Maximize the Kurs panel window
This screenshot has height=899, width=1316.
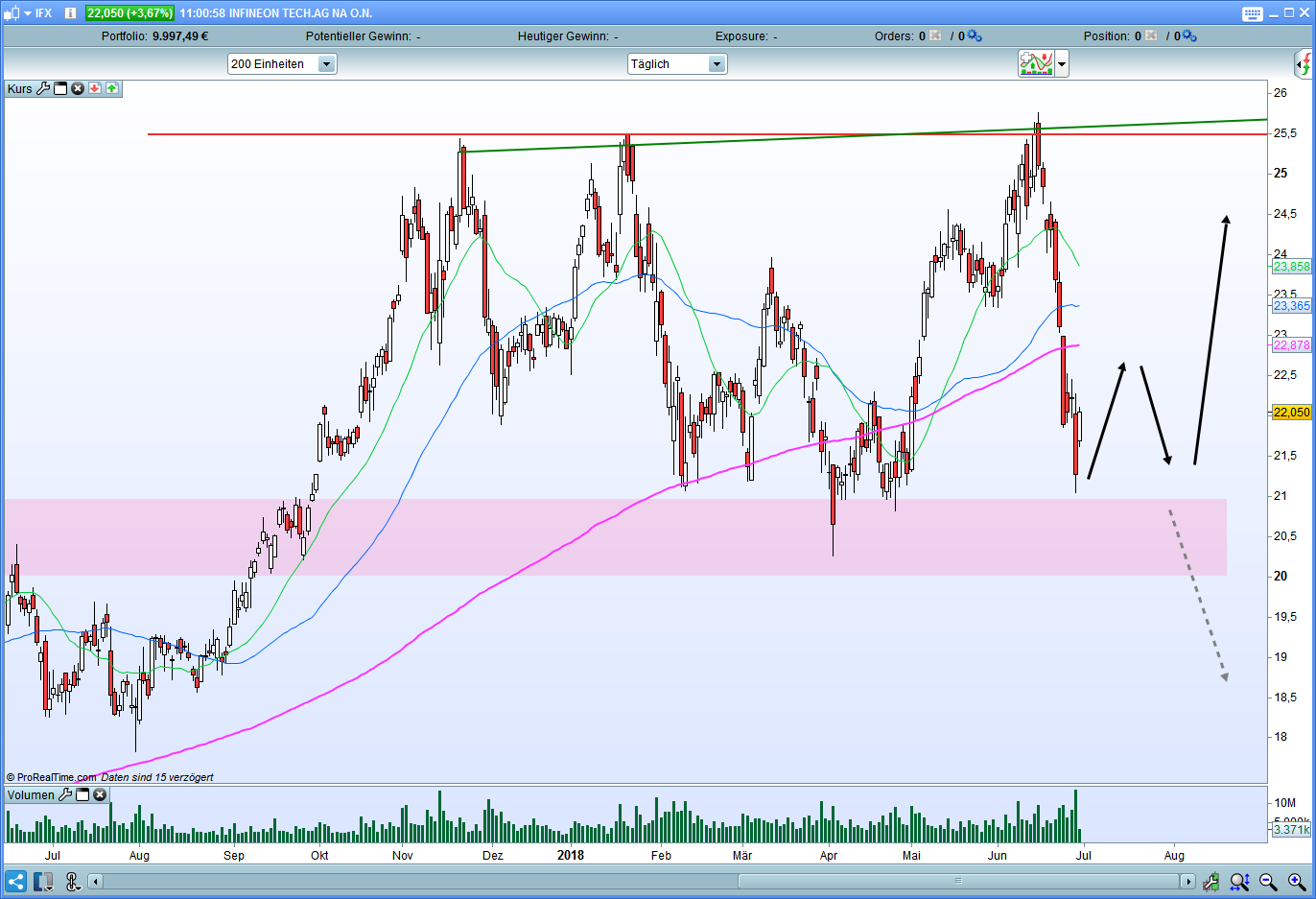(60, 88)
